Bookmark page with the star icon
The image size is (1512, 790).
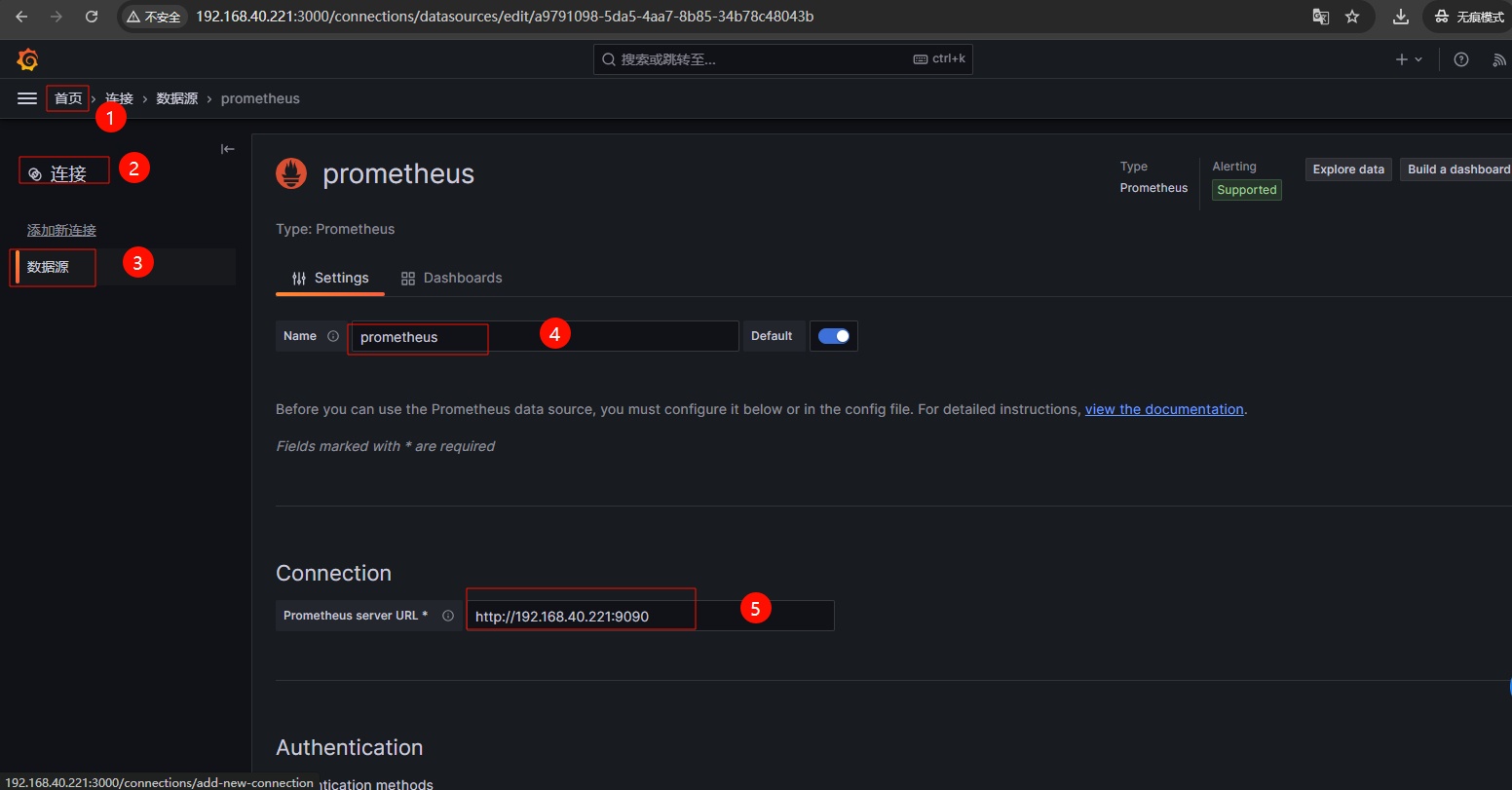pos(1351,17)
